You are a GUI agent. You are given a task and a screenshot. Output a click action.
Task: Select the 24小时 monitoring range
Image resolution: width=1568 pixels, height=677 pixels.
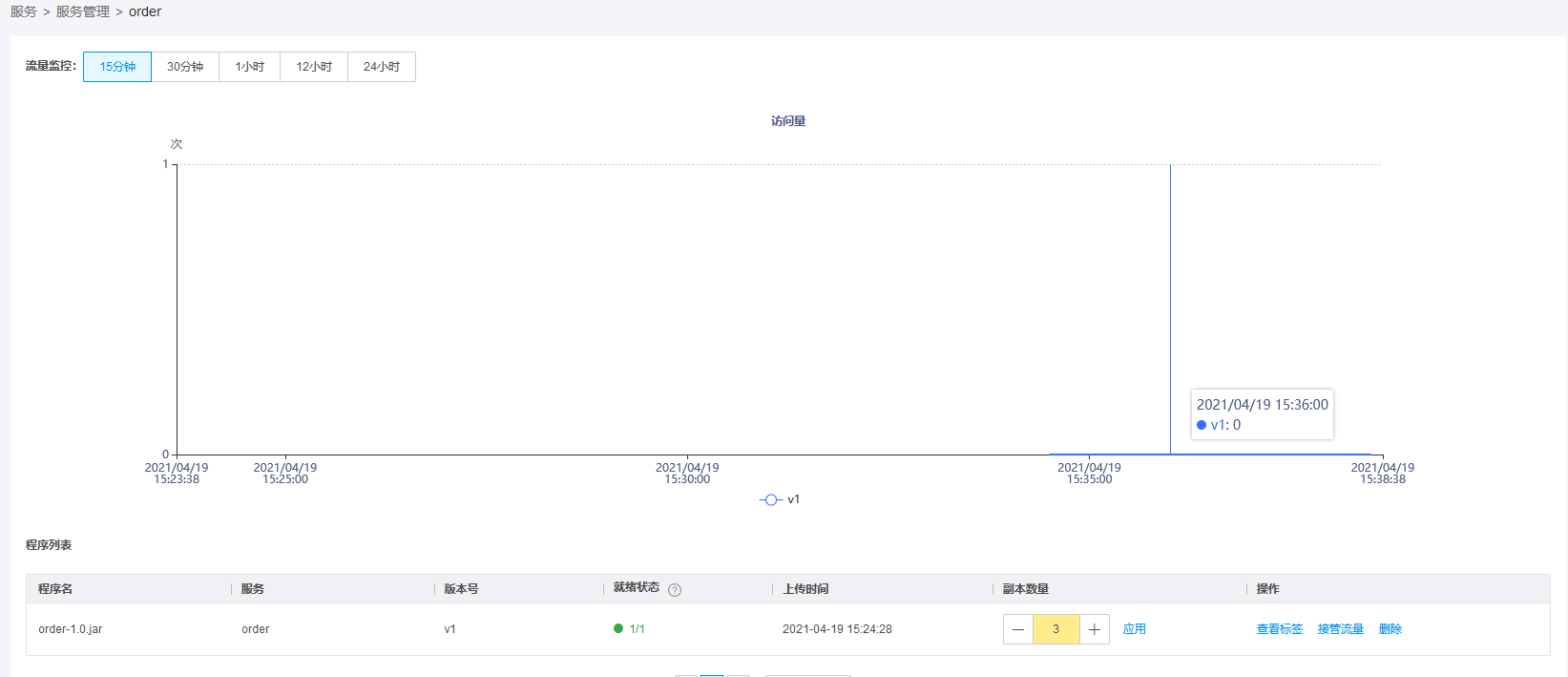(x=382, y=67)
